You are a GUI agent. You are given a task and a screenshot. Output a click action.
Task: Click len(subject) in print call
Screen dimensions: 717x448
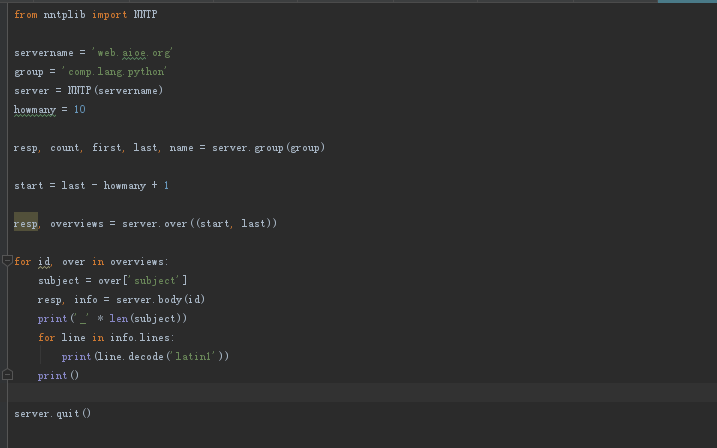click(x=145, y=319)
